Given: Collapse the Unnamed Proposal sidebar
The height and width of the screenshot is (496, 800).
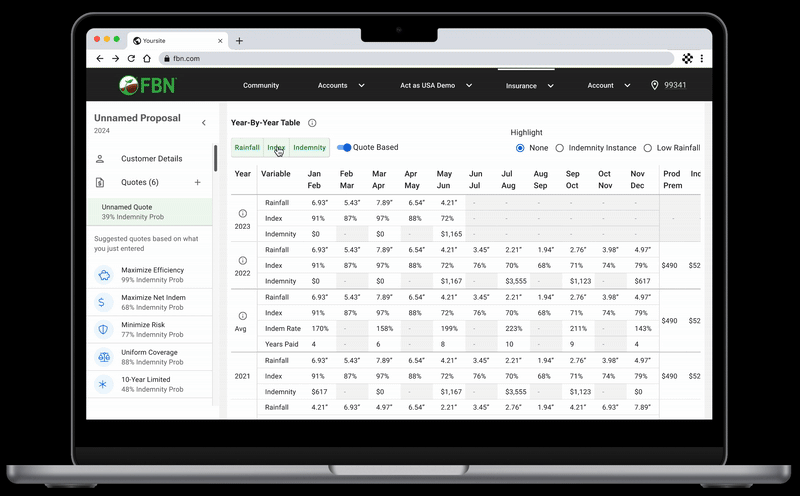Looking at the screenshot, I should coord(204,122).
